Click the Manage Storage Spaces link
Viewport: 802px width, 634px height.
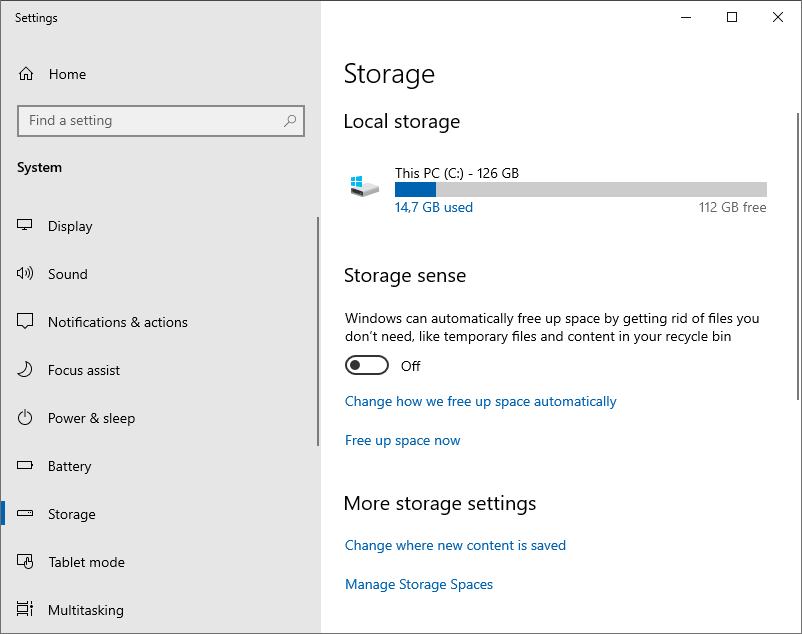(419, 584)
